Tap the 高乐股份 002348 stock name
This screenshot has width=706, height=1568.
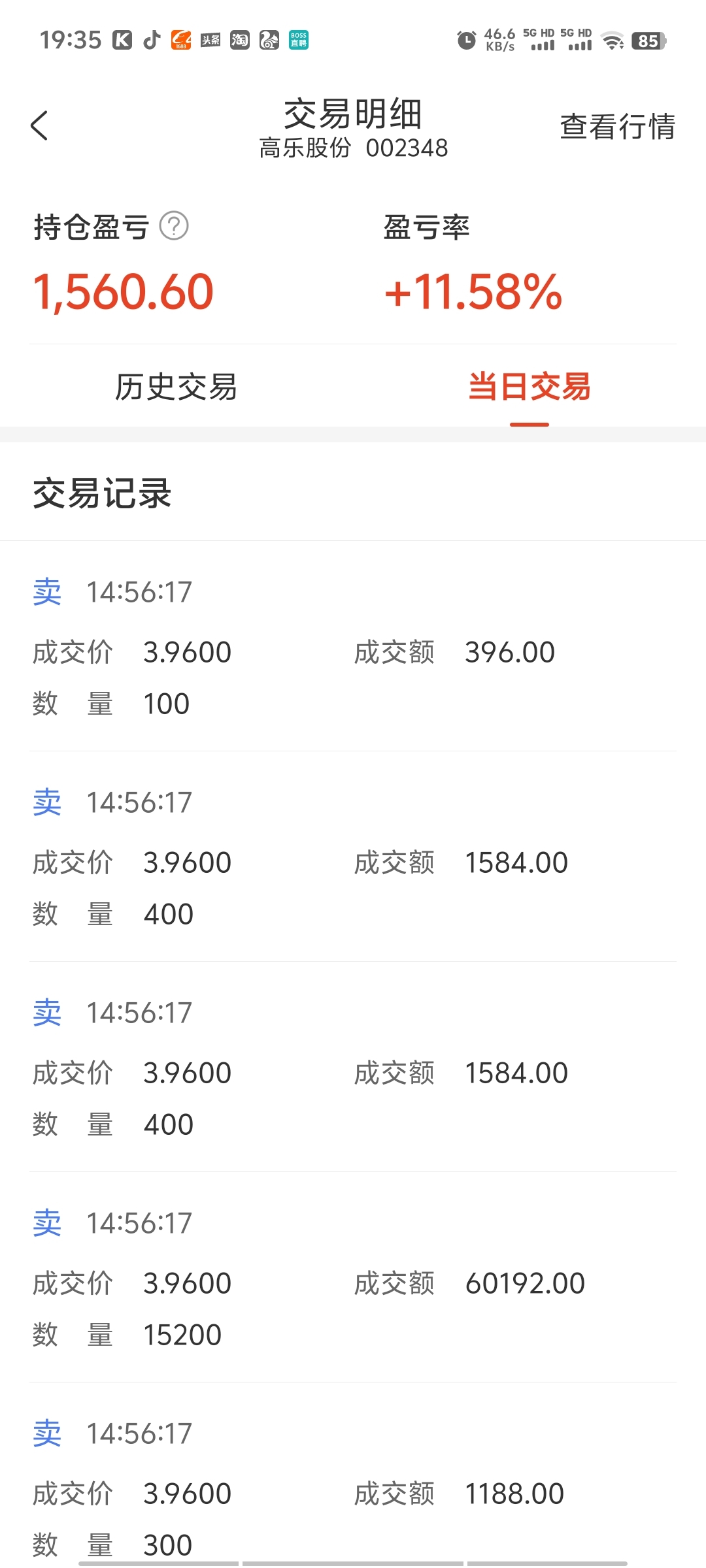[x=354, y=148]
